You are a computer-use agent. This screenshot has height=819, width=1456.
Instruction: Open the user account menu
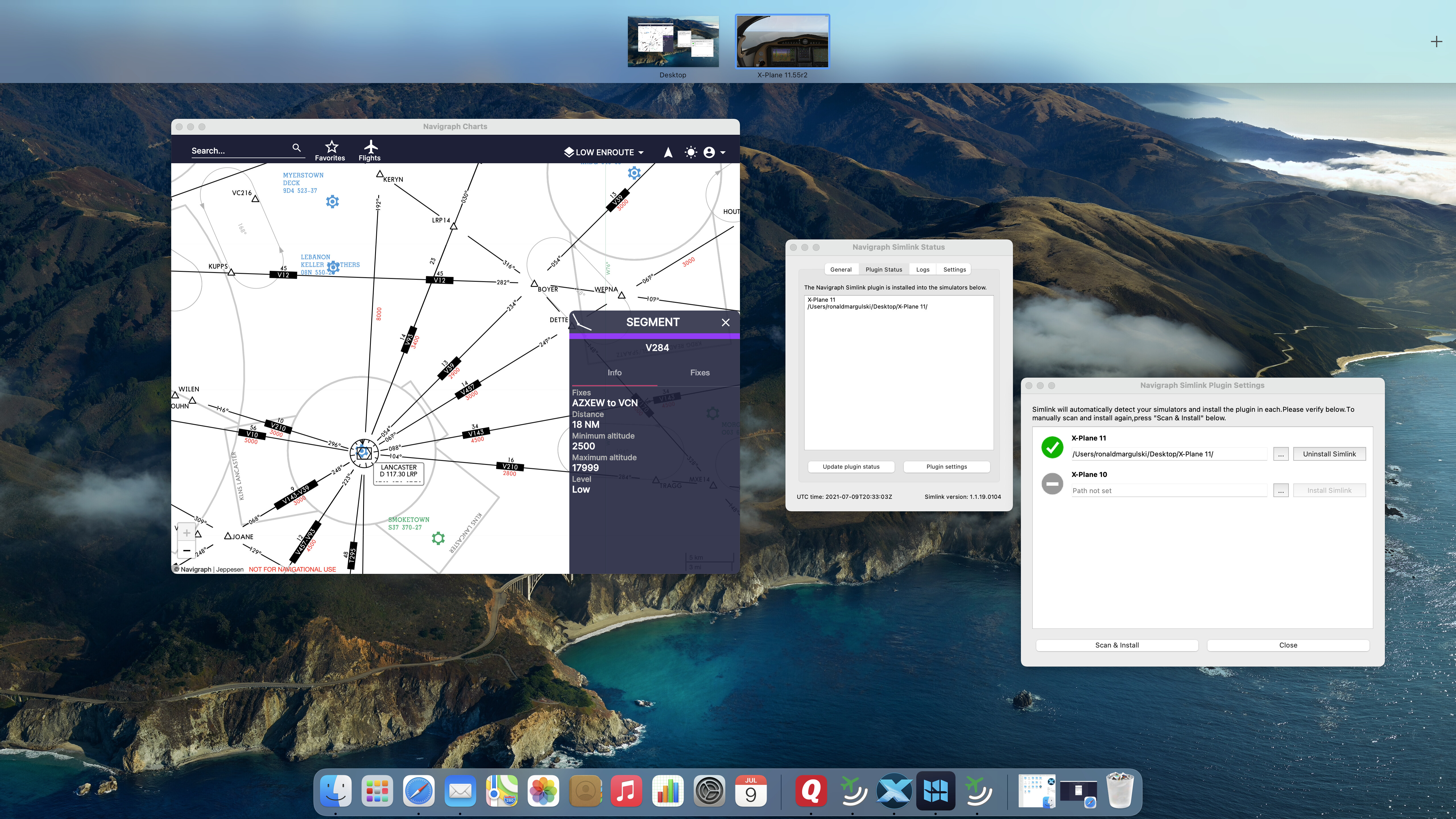pos(714,153)
